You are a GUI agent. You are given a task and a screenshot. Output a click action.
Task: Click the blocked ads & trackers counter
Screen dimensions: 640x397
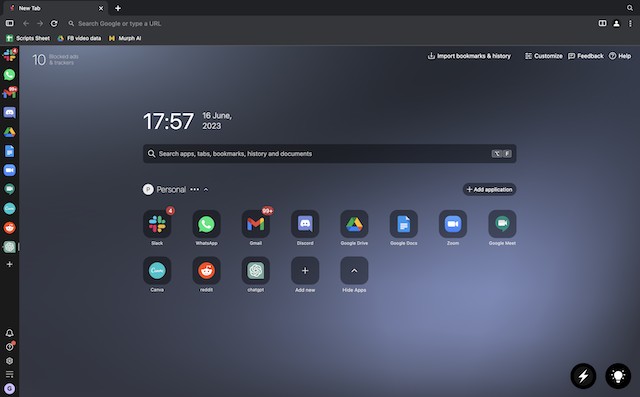[56, 60]
